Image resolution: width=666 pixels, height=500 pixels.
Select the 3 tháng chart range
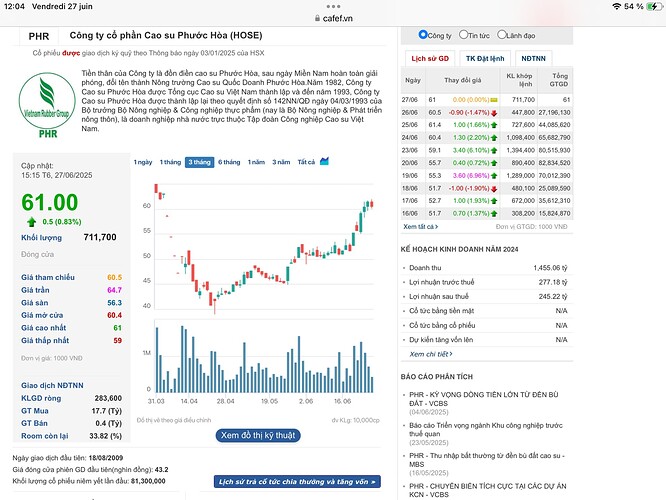(x=200, y=162)
